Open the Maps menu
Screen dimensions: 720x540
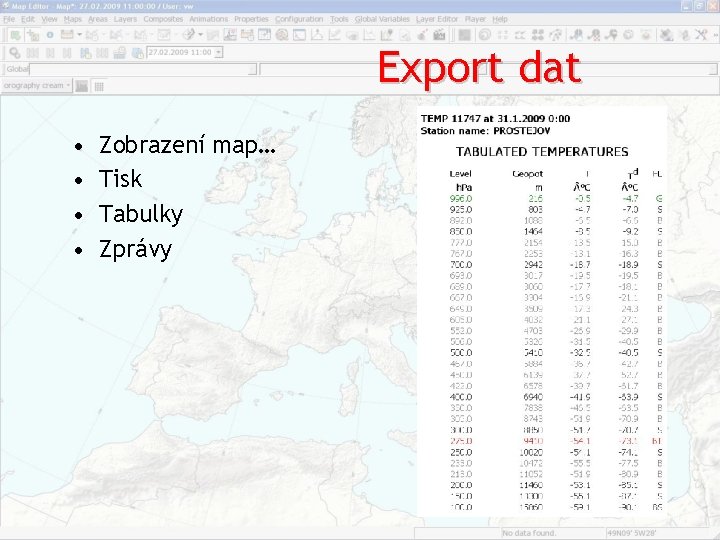(73, 19)
